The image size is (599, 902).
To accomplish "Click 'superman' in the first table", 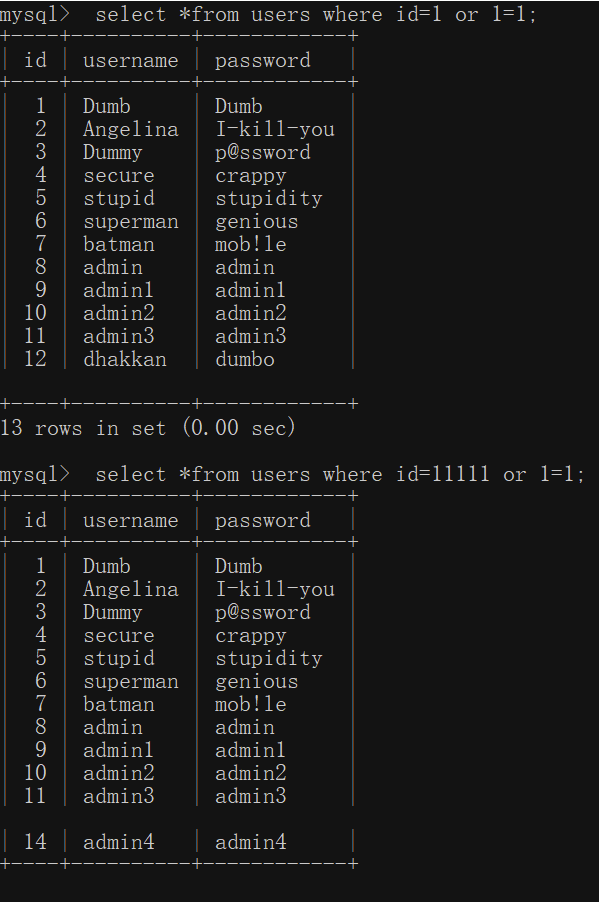I will click(x=131, y=222).
